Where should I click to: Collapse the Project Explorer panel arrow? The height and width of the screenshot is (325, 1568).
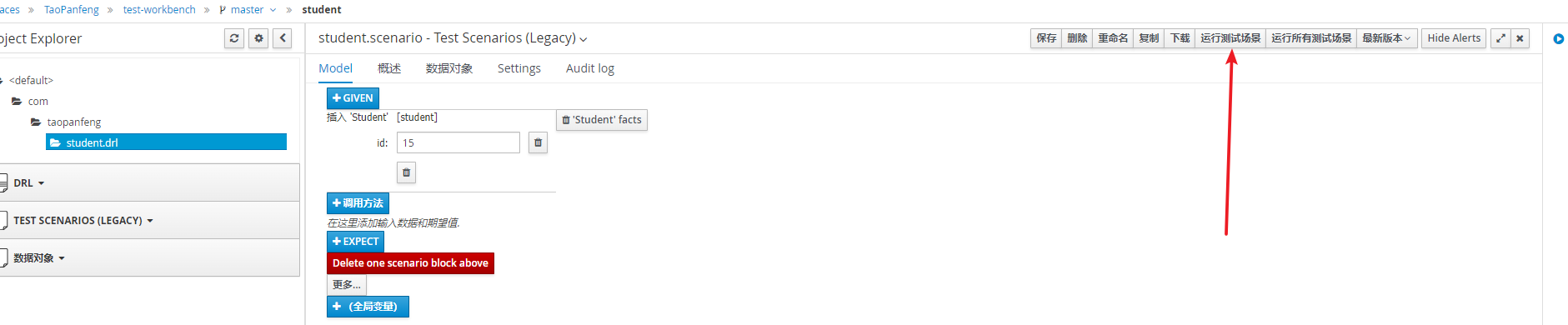[283, 38]
